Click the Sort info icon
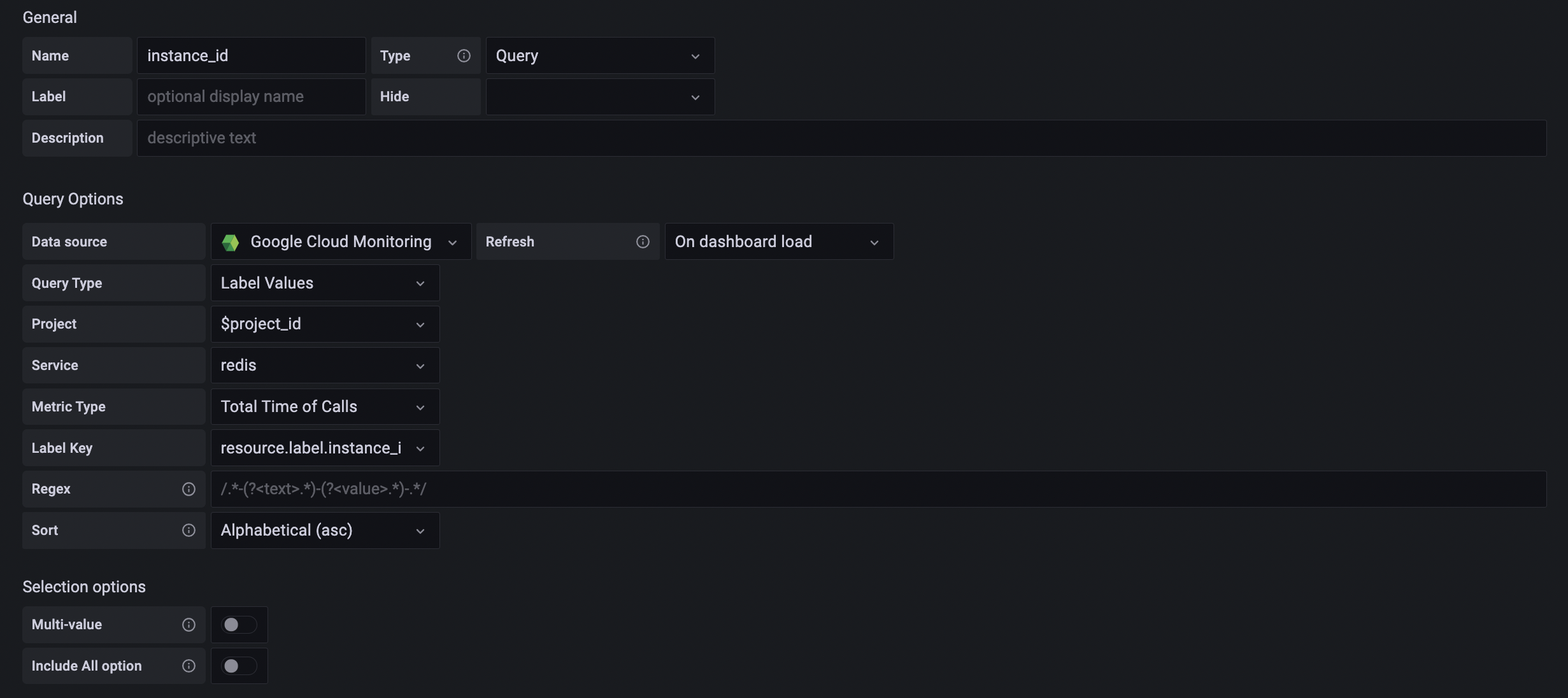Viewport: 1568px width, 698px height. click(x=189, y=531)
